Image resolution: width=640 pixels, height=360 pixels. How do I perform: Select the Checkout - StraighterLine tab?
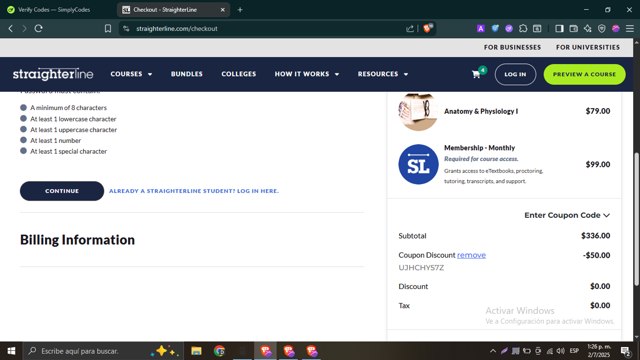click(x=173, y=9)
